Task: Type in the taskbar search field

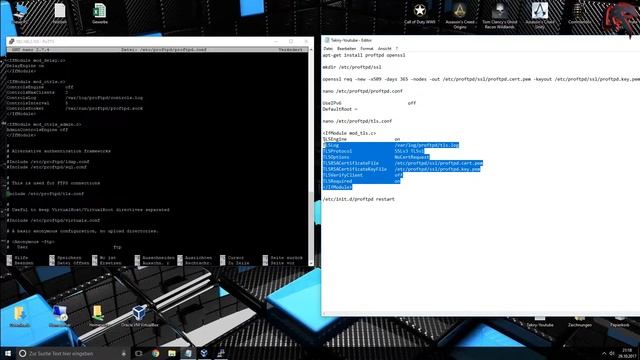Action: (73, 353)
